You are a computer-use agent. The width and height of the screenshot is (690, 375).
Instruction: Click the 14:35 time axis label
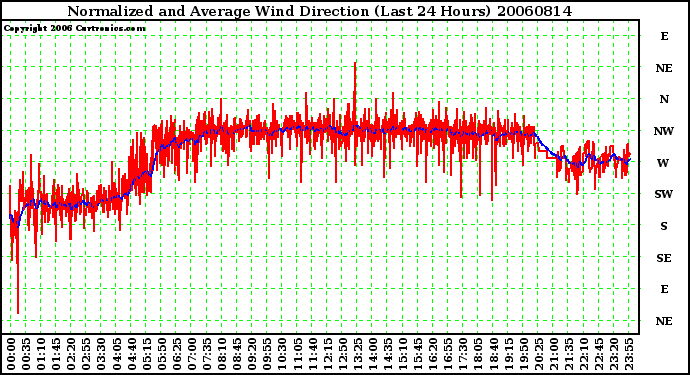[388, 354]
